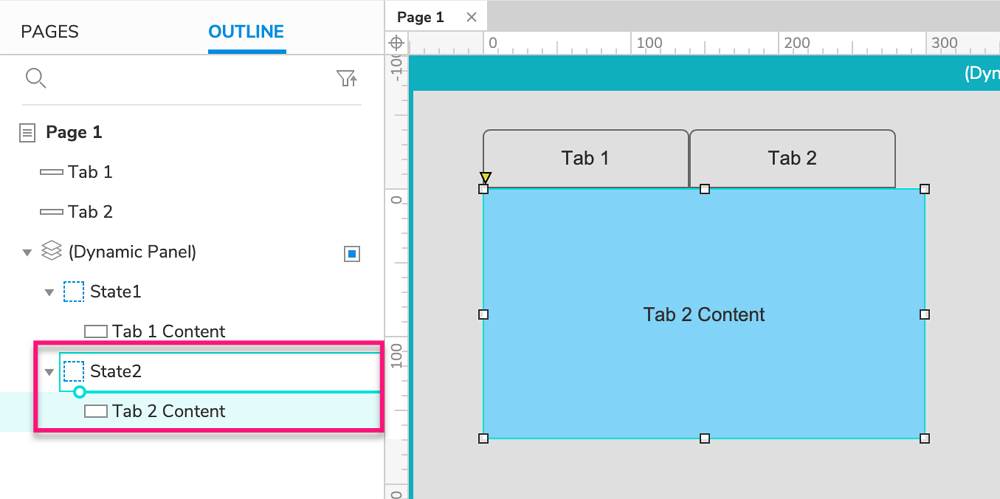Select the Tab 2 outline item
Viewport: 1000px width, 499px height.
pos(90,212)
